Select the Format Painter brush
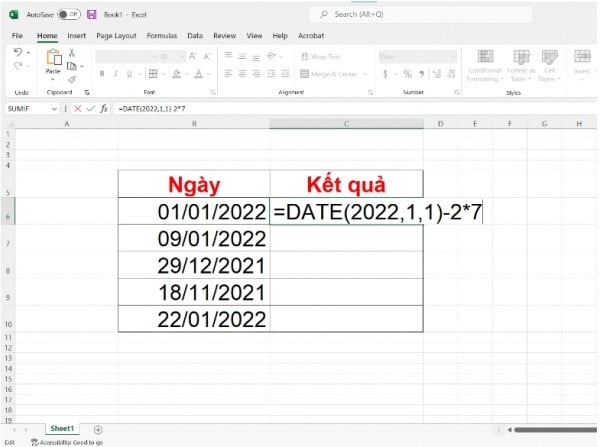This screenshot has height=447, width=600. tap(72, 80)
